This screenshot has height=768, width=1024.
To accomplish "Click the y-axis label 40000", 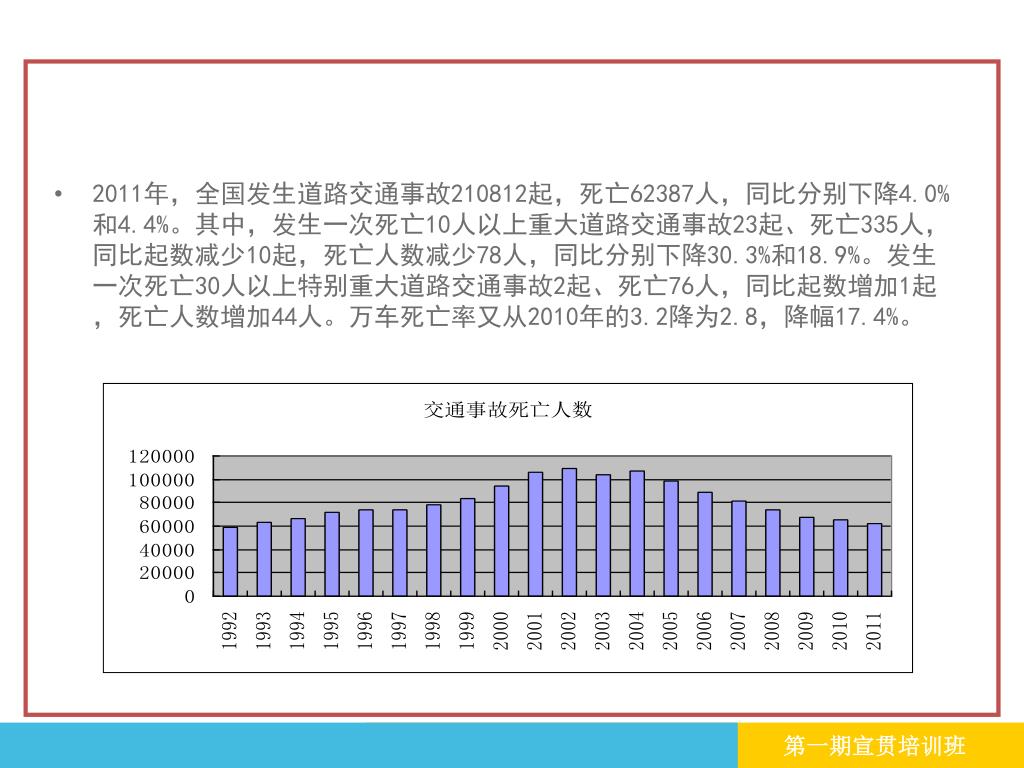I will pos(167,550).
